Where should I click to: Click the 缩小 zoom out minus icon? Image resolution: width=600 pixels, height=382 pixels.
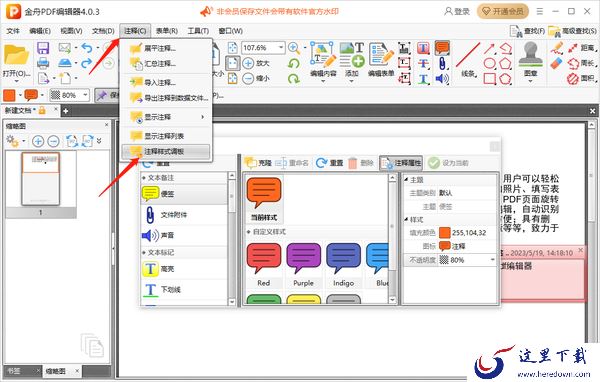248,78
